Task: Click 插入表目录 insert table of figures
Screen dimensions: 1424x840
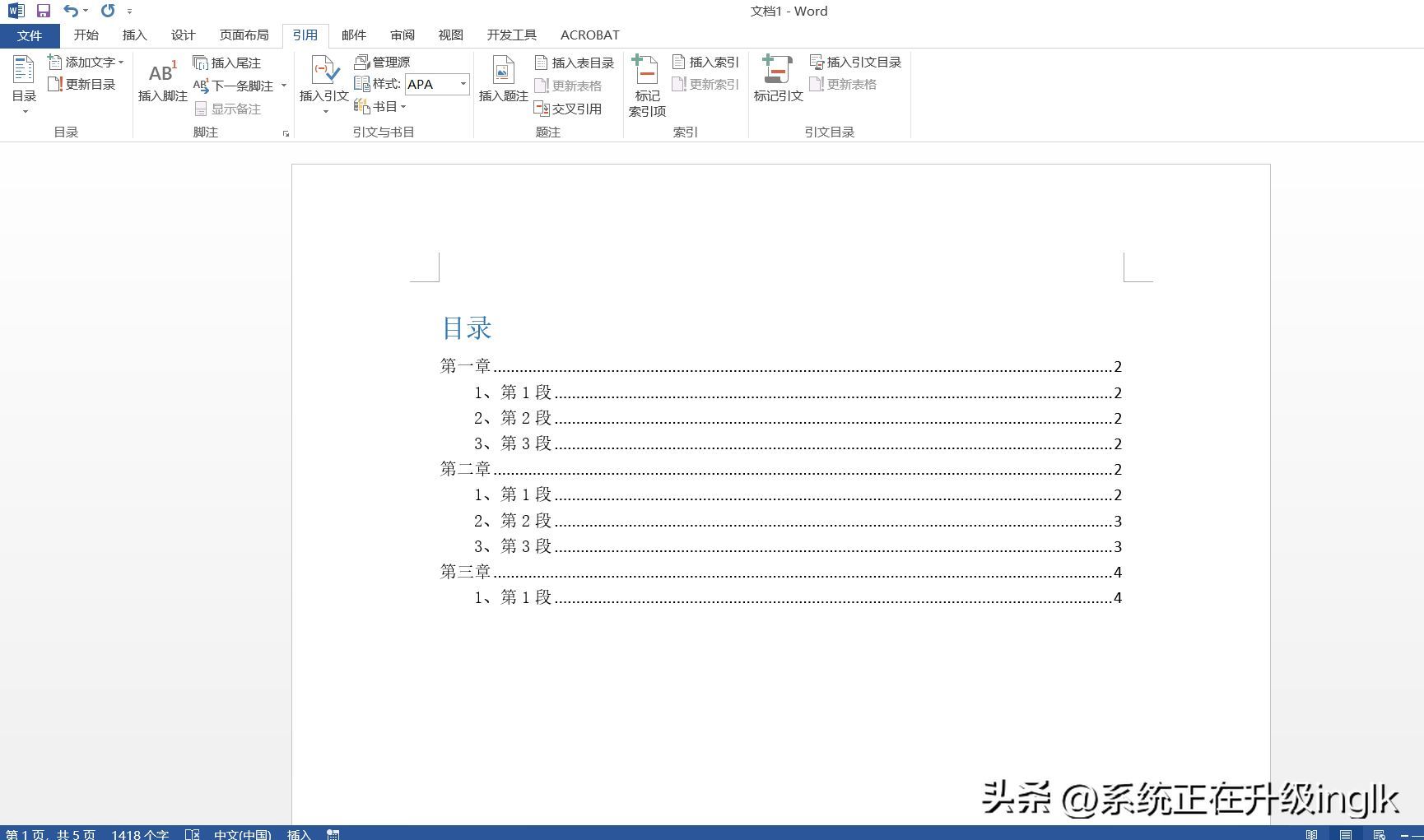Action: tap(575, 63)
